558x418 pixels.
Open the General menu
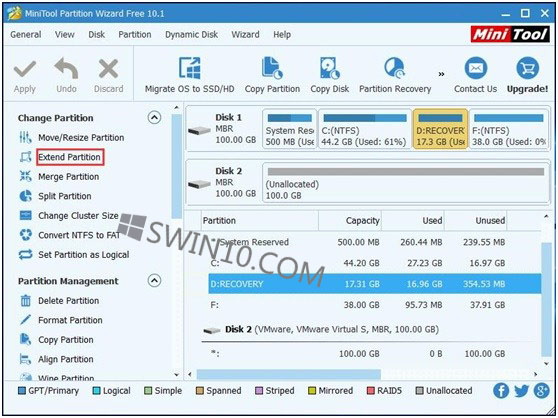tap(26, 35)
